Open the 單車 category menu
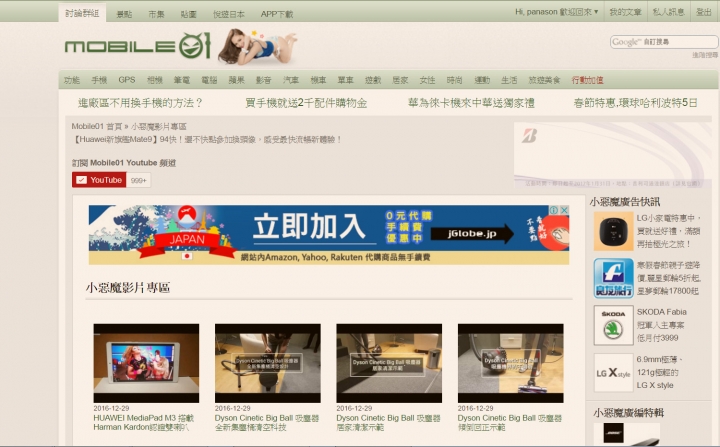The width and height of the screenshot is (720, 447). pos(345,80)
